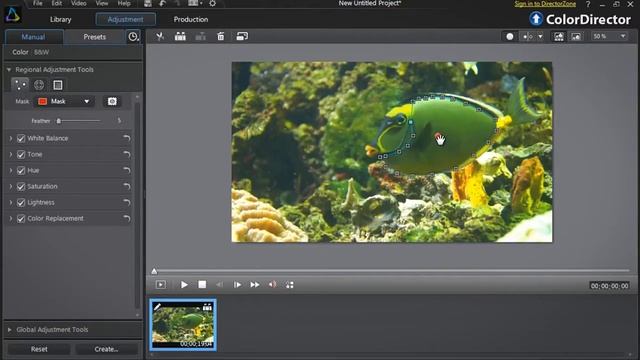Click the Create... button
This screenshot has width=640, height=360.
[106, 349]
